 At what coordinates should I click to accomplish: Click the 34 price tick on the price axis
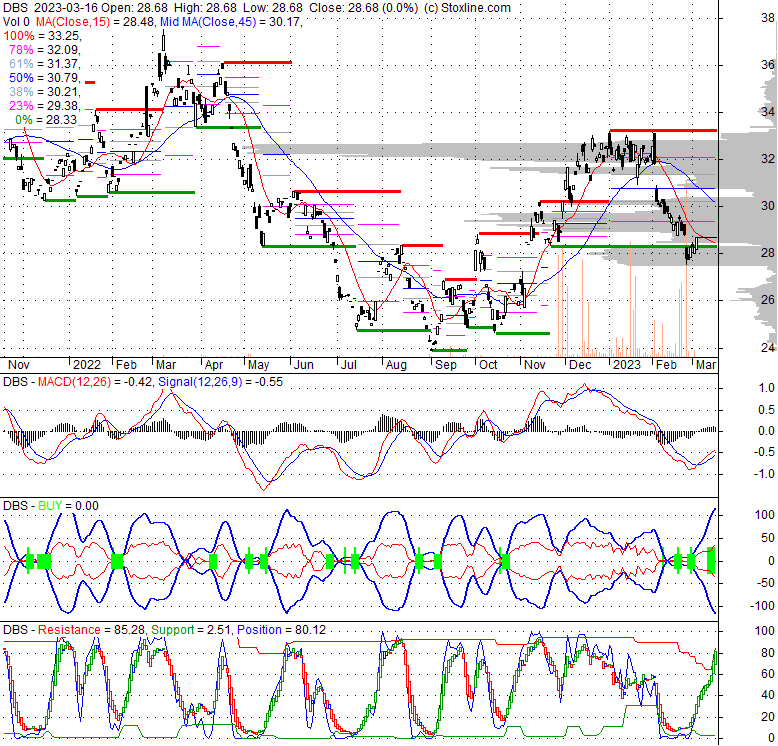point(768,112)
